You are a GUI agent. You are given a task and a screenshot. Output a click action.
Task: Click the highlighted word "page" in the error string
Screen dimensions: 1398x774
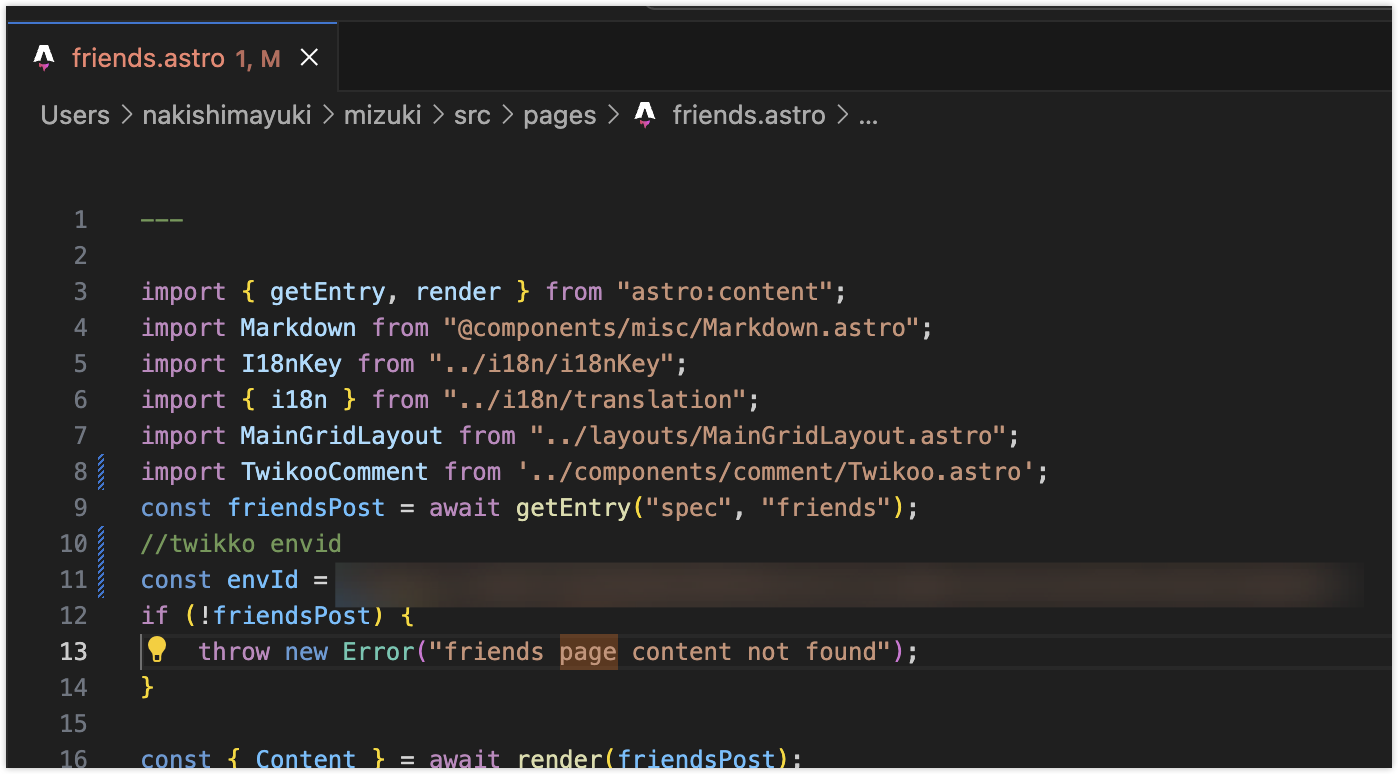(x=588, y=651)
